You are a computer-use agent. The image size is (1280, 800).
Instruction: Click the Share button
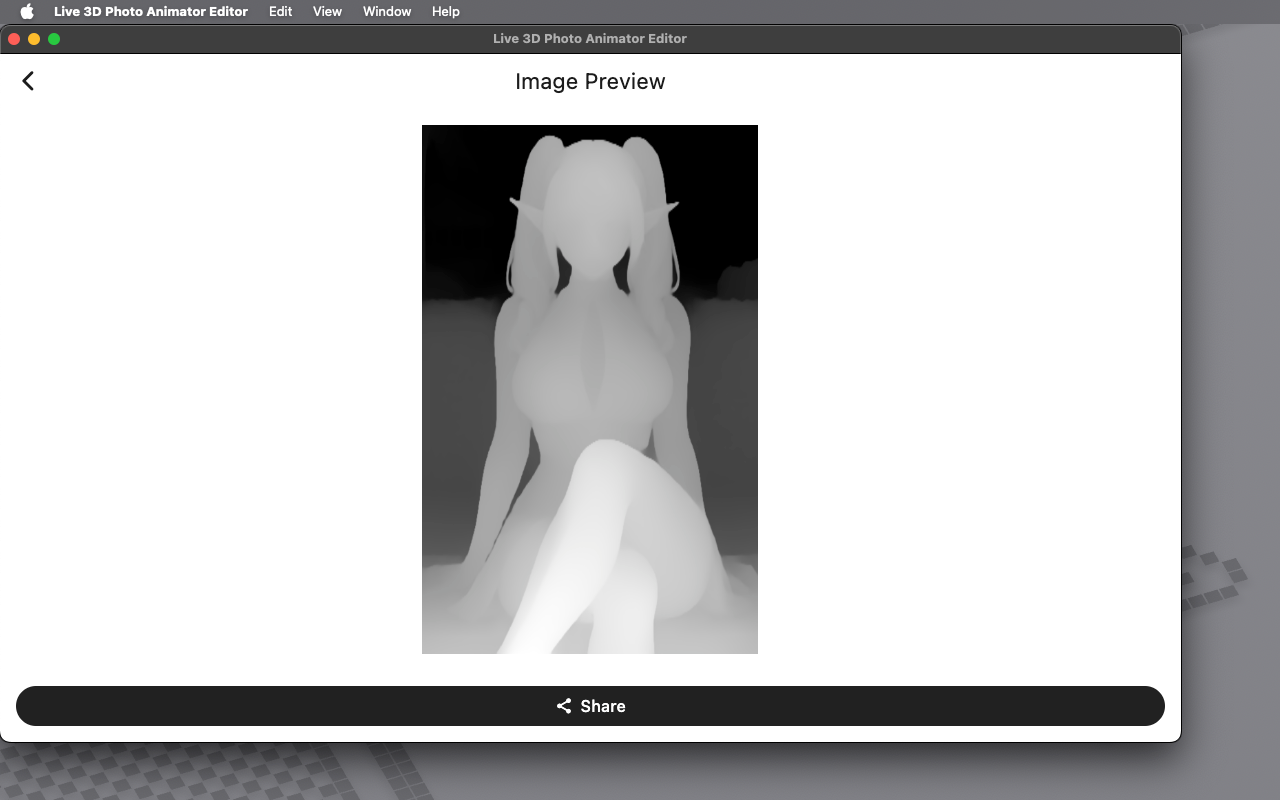pyautogui.click(x=590, y=706)
